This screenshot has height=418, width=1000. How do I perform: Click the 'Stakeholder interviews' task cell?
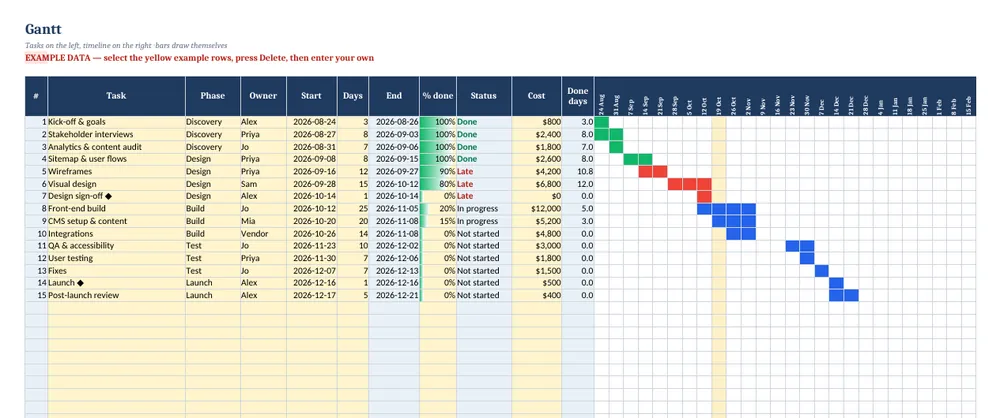click(x=116, y=134)
